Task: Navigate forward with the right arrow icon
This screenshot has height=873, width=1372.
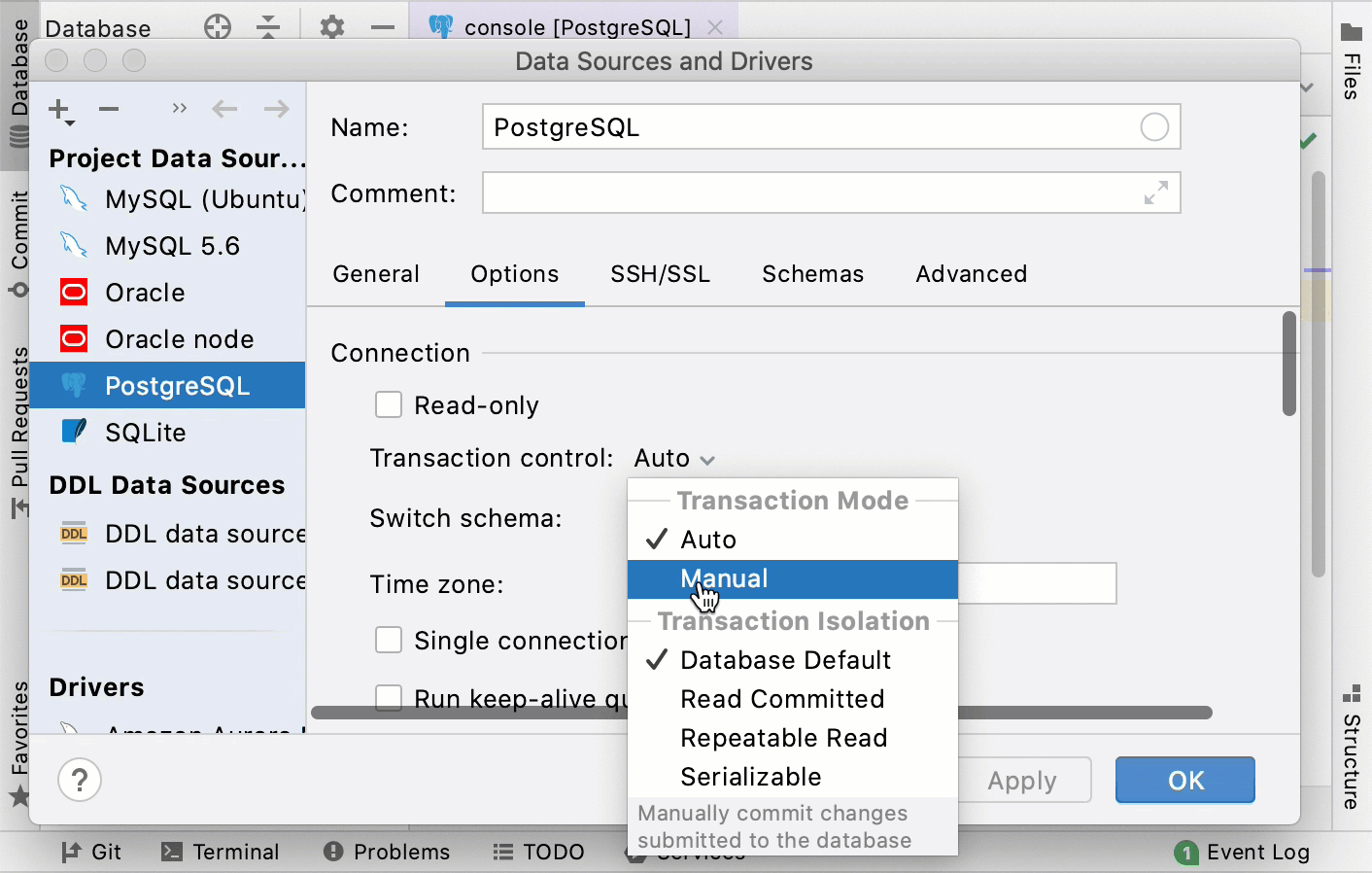Action: [277, 109]
